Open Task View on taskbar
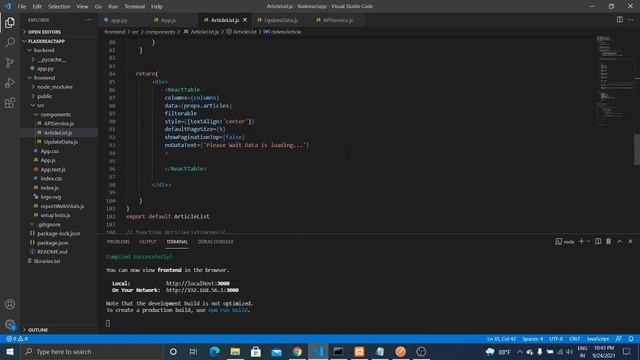 [x=193, y=351]
